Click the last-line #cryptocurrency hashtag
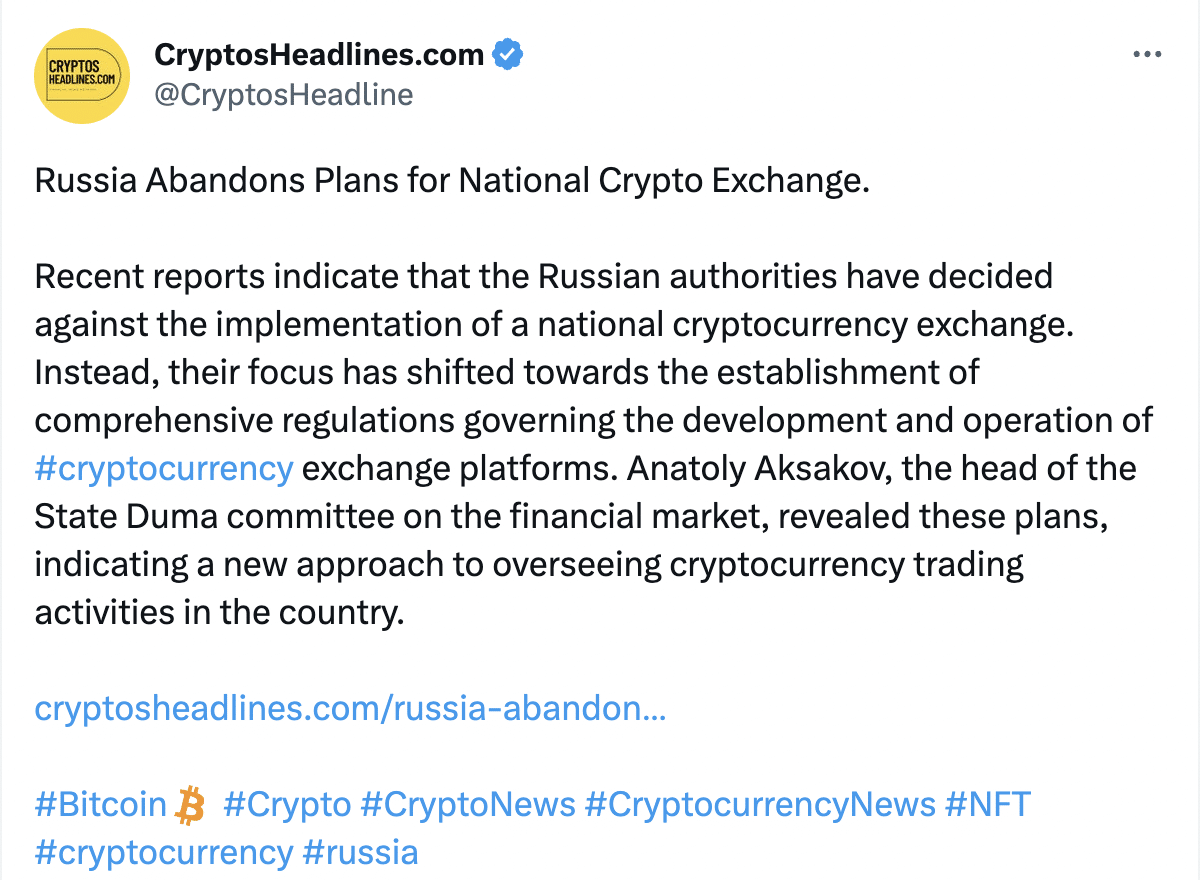Viewport: 1200px width, 880px height. (164, 852)
